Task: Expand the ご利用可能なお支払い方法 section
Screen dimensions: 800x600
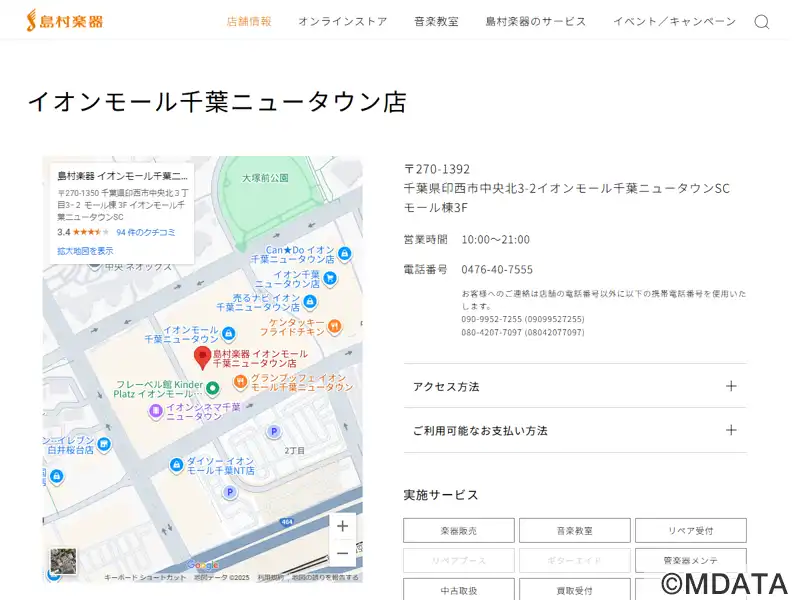Action: 575,430
